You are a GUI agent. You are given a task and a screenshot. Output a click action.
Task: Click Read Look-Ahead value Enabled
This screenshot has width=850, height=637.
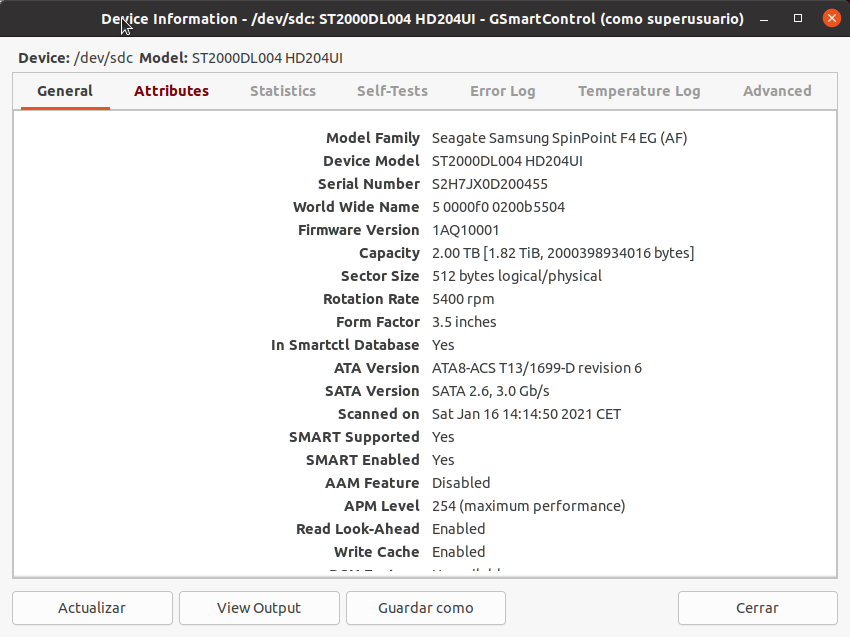click(x=459, y=529)
